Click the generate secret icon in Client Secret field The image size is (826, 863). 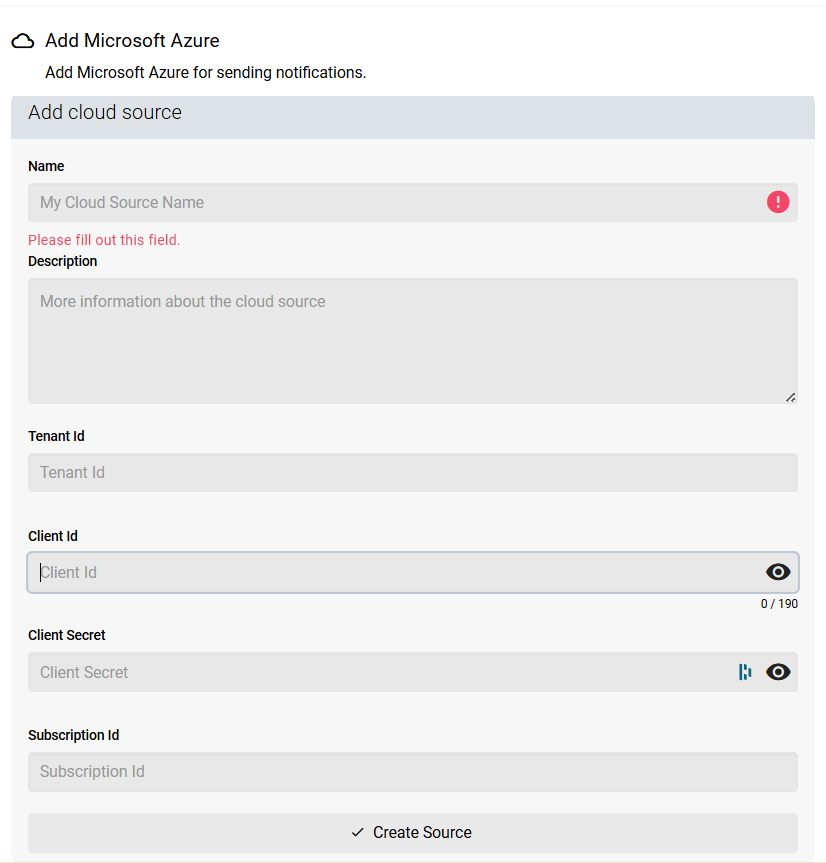coord(745,672)
